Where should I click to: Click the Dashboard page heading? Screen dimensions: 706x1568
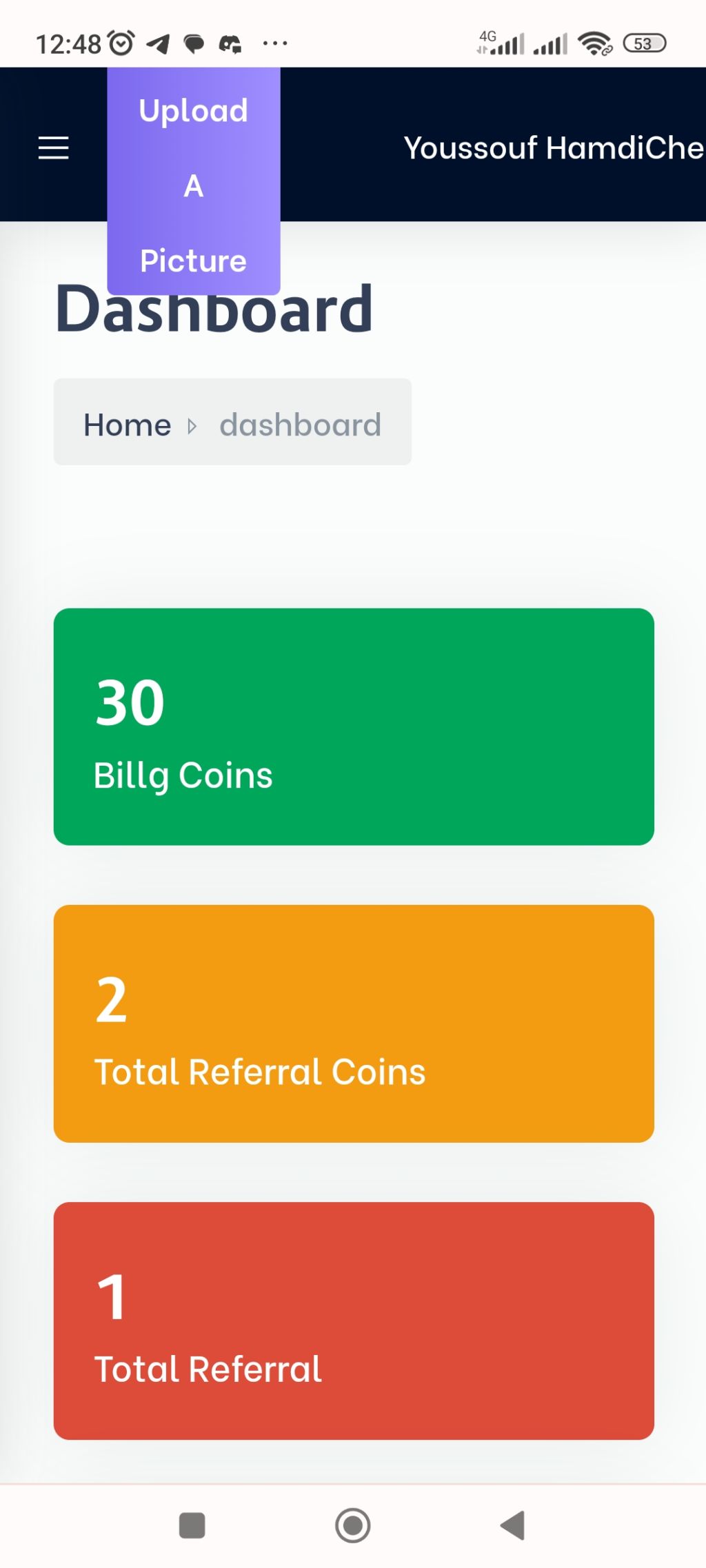(214, 308)
